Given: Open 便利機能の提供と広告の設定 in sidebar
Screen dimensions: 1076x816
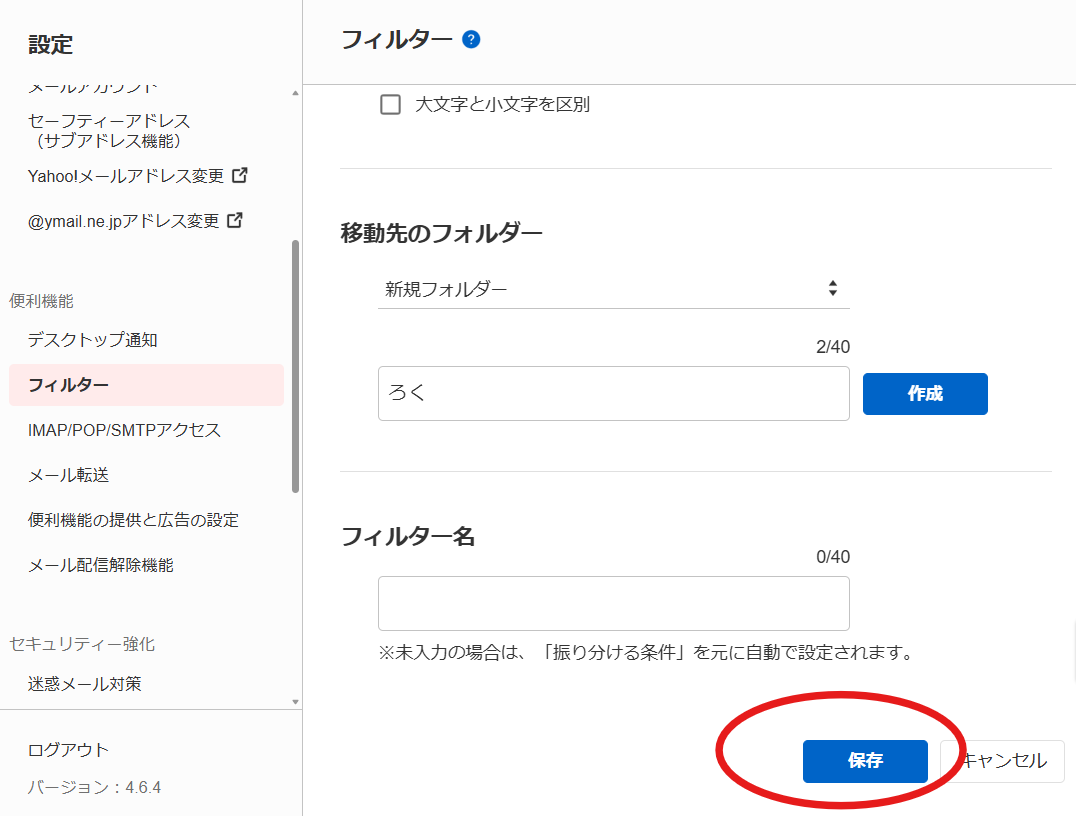Looking at the screenshot, I should (x=133, y=520).
